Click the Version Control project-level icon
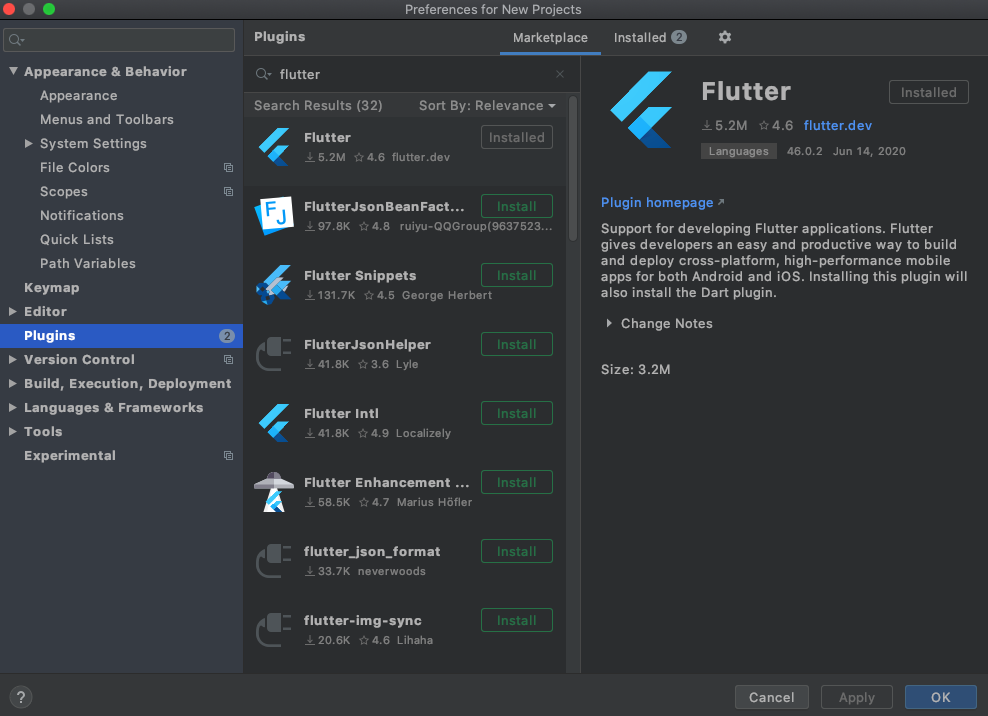 pyautogui.click(x=228, y=360)
